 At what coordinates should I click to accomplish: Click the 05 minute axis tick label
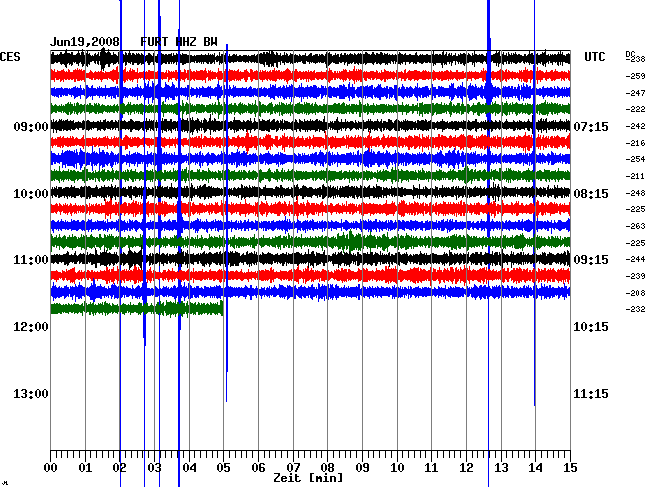[x=223, y=468]
